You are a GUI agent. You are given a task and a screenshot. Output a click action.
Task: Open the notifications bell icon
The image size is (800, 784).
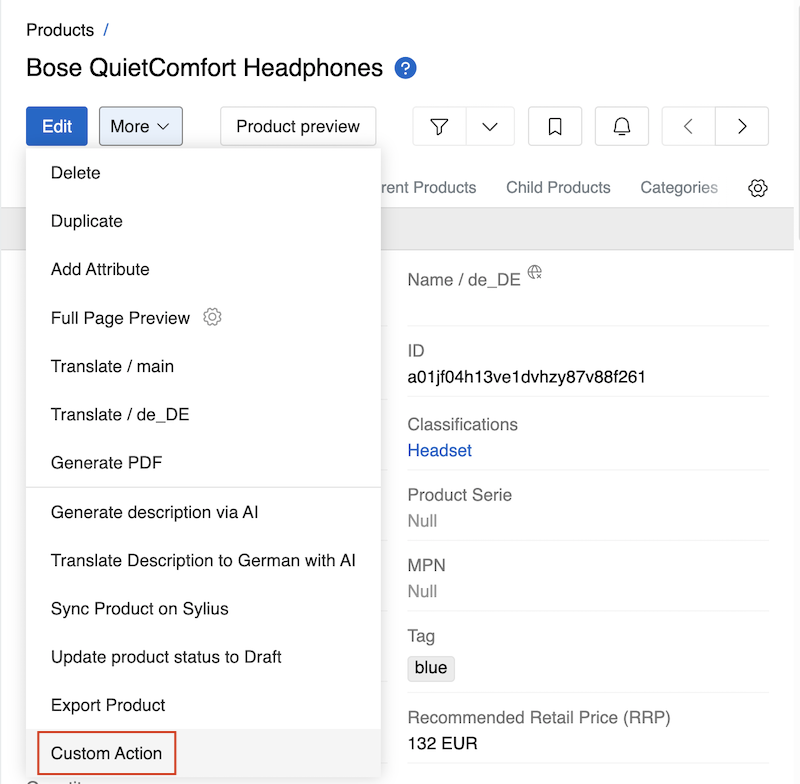(621, 126)
